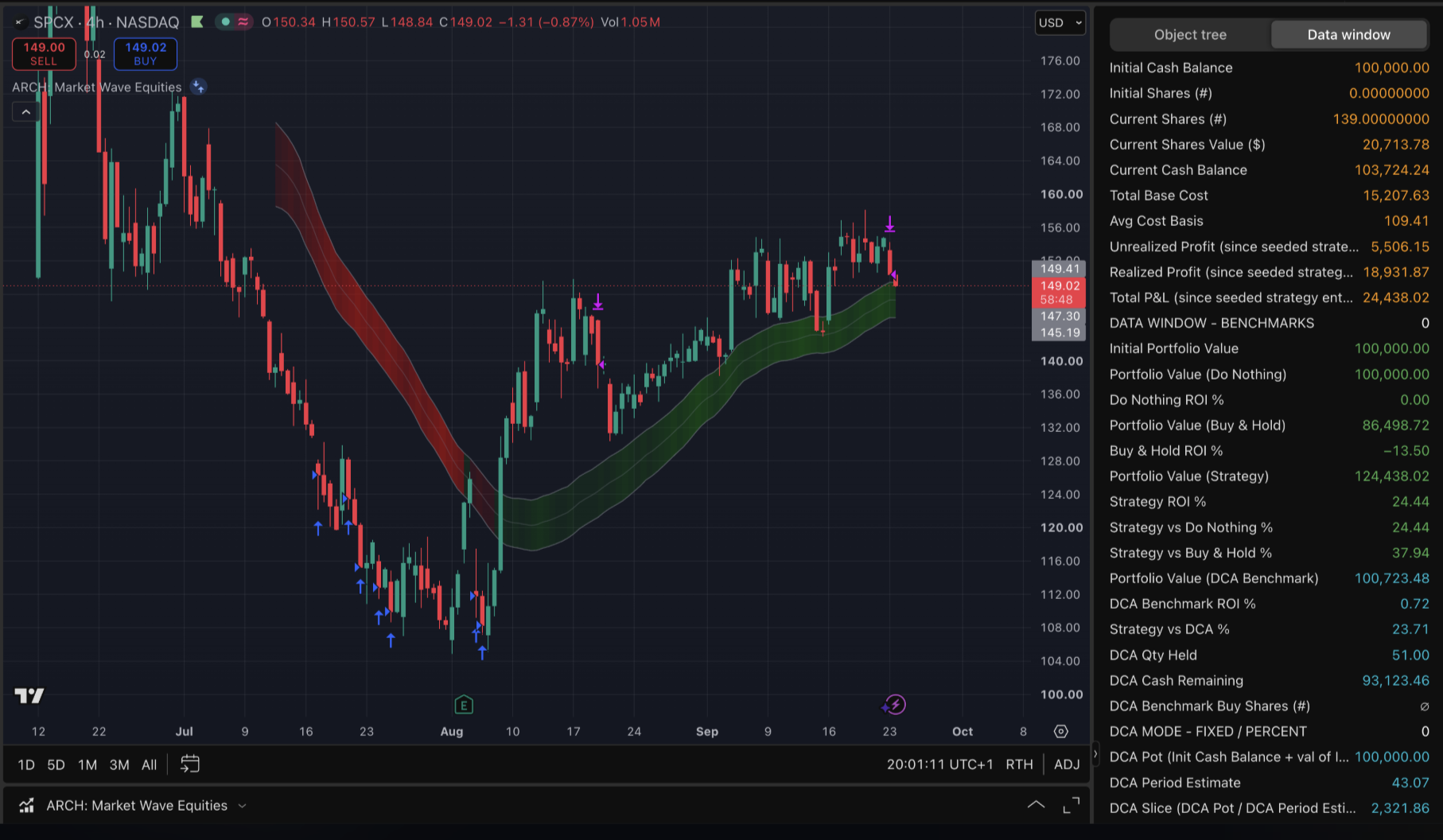Viewport: 1443px width, 840px height.
Task: Click the Strategy vs DCA % row
Action: pos(1269,629)
